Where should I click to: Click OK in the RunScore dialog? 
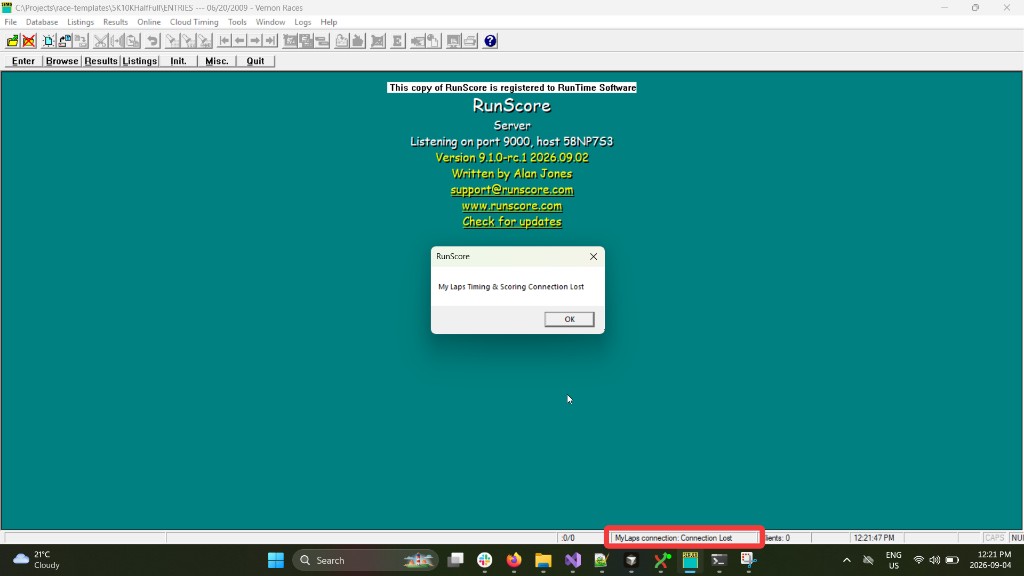click(569, 319)
